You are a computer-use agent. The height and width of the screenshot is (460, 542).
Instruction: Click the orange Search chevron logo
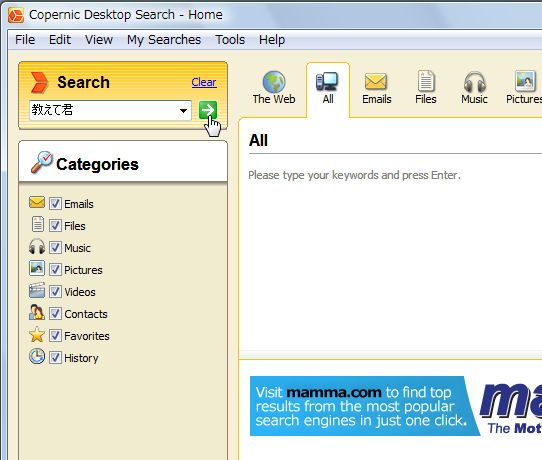39,82
